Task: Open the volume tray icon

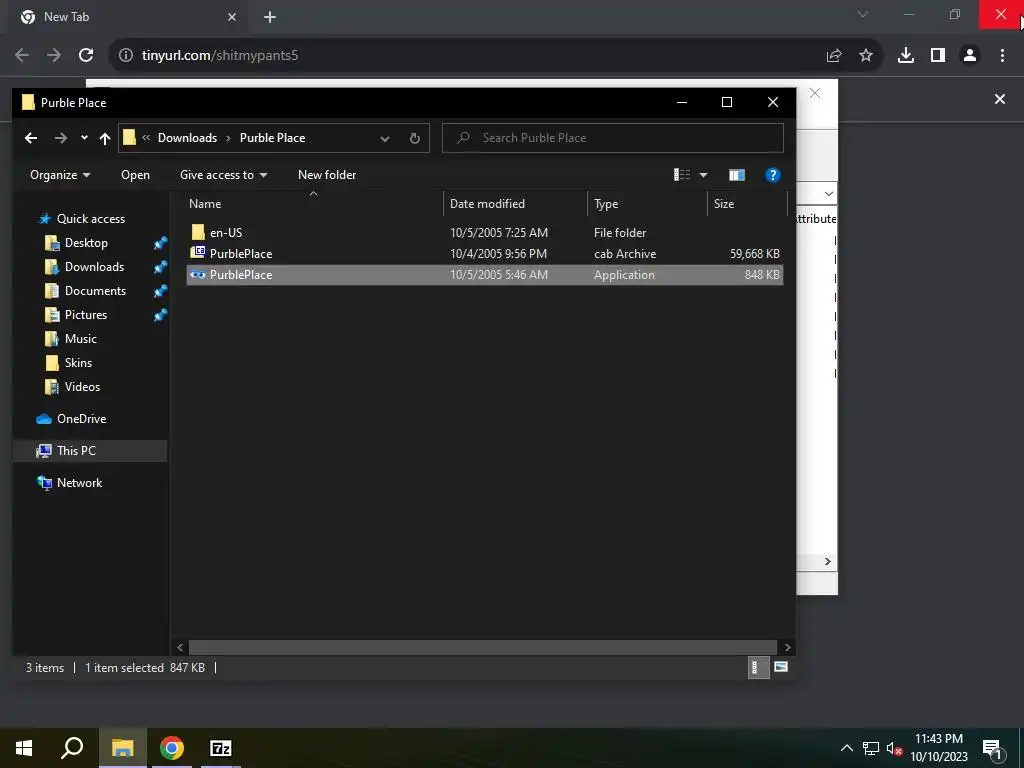Action: click(894, 748)
